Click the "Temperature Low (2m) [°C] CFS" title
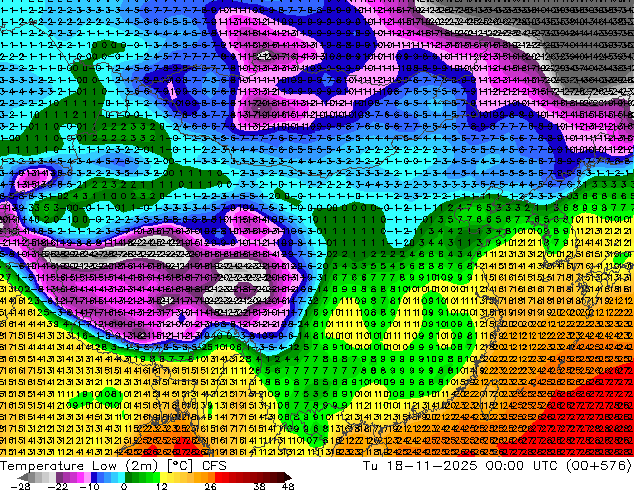This screenshot has width=634, height=490. 113,466
